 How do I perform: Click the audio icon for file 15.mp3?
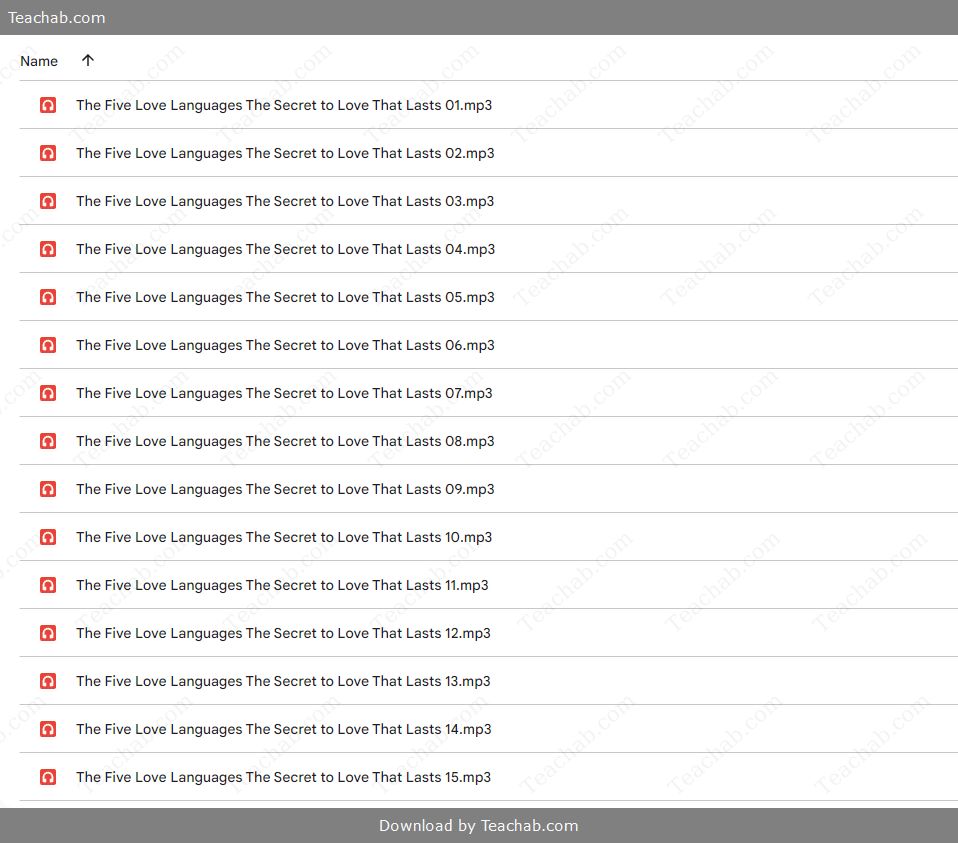tap(48, 777)
